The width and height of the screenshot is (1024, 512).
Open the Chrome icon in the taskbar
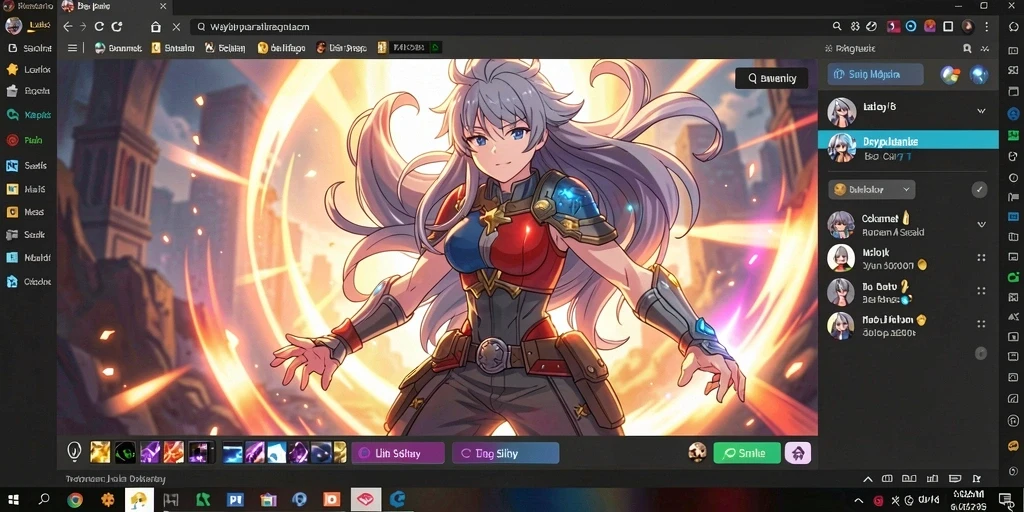coord(75,500)
